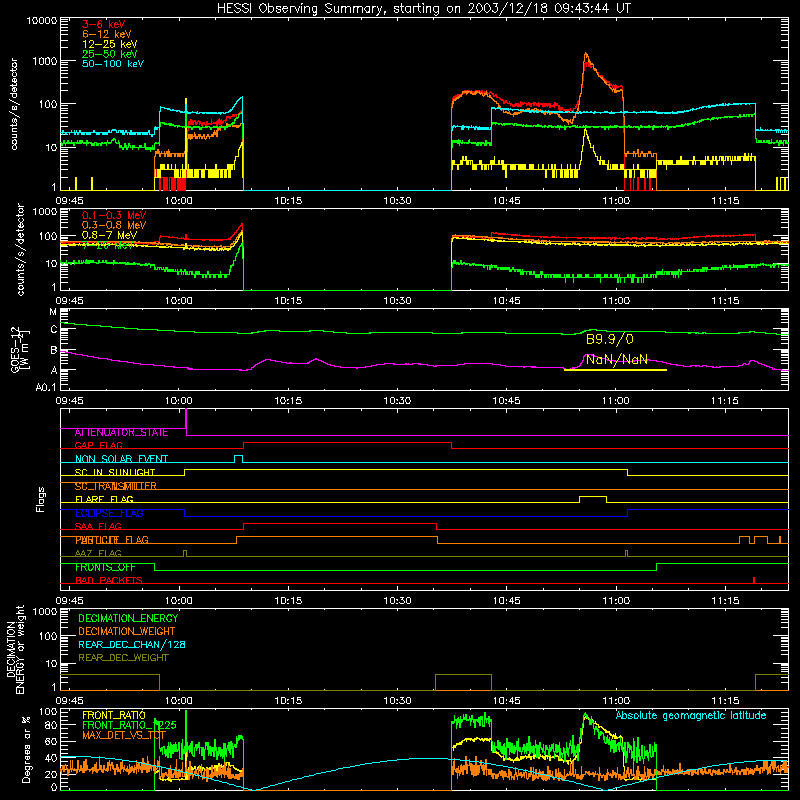Click the Absolute geomagnetic latitude label
Screen dimensions: 800x800
691,716
